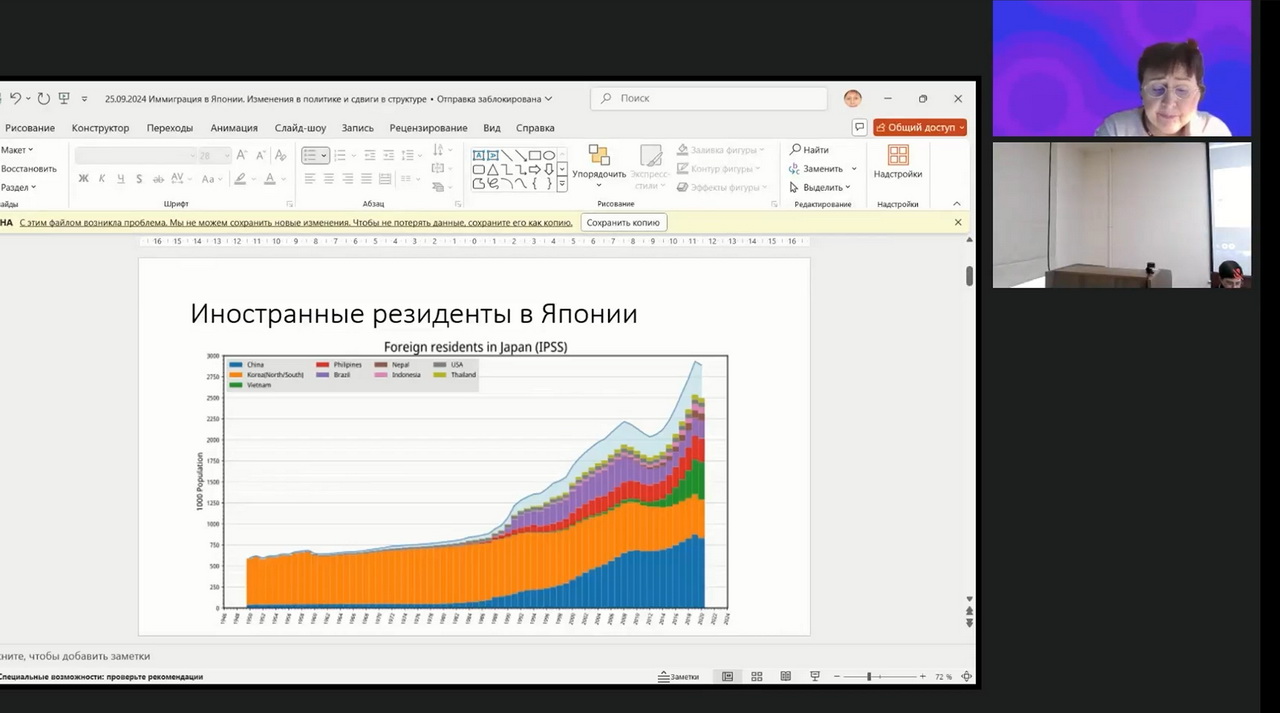Toggle italic К formatting
This screenshot has height=713, width=1280.
click(x=103, y=179)
